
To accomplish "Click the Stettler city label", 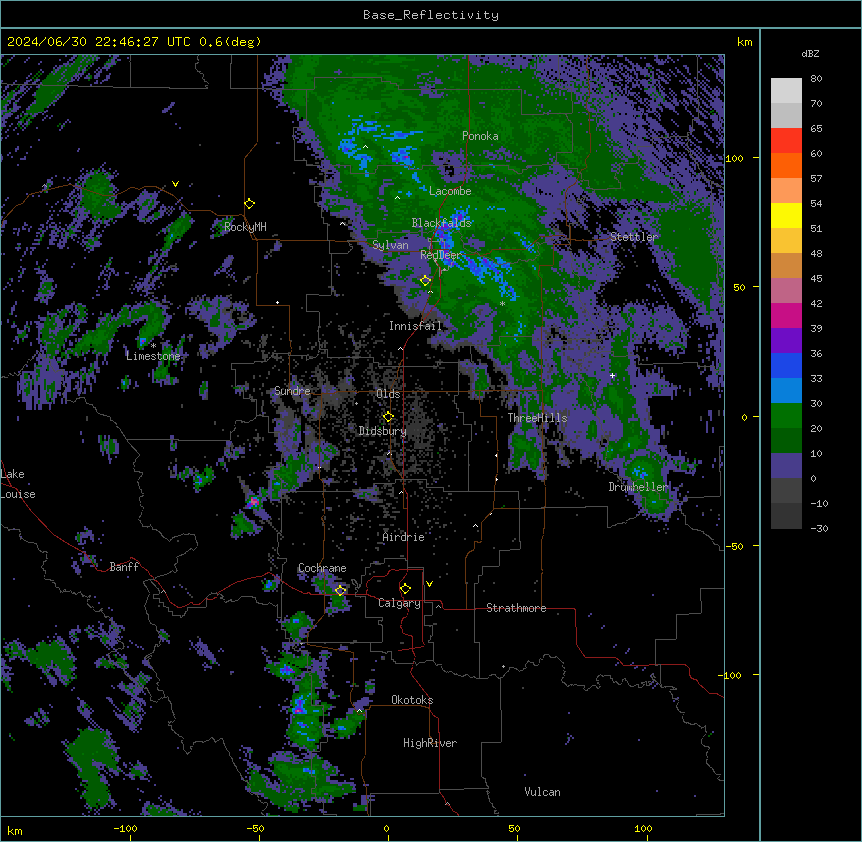I will point(634,237).
